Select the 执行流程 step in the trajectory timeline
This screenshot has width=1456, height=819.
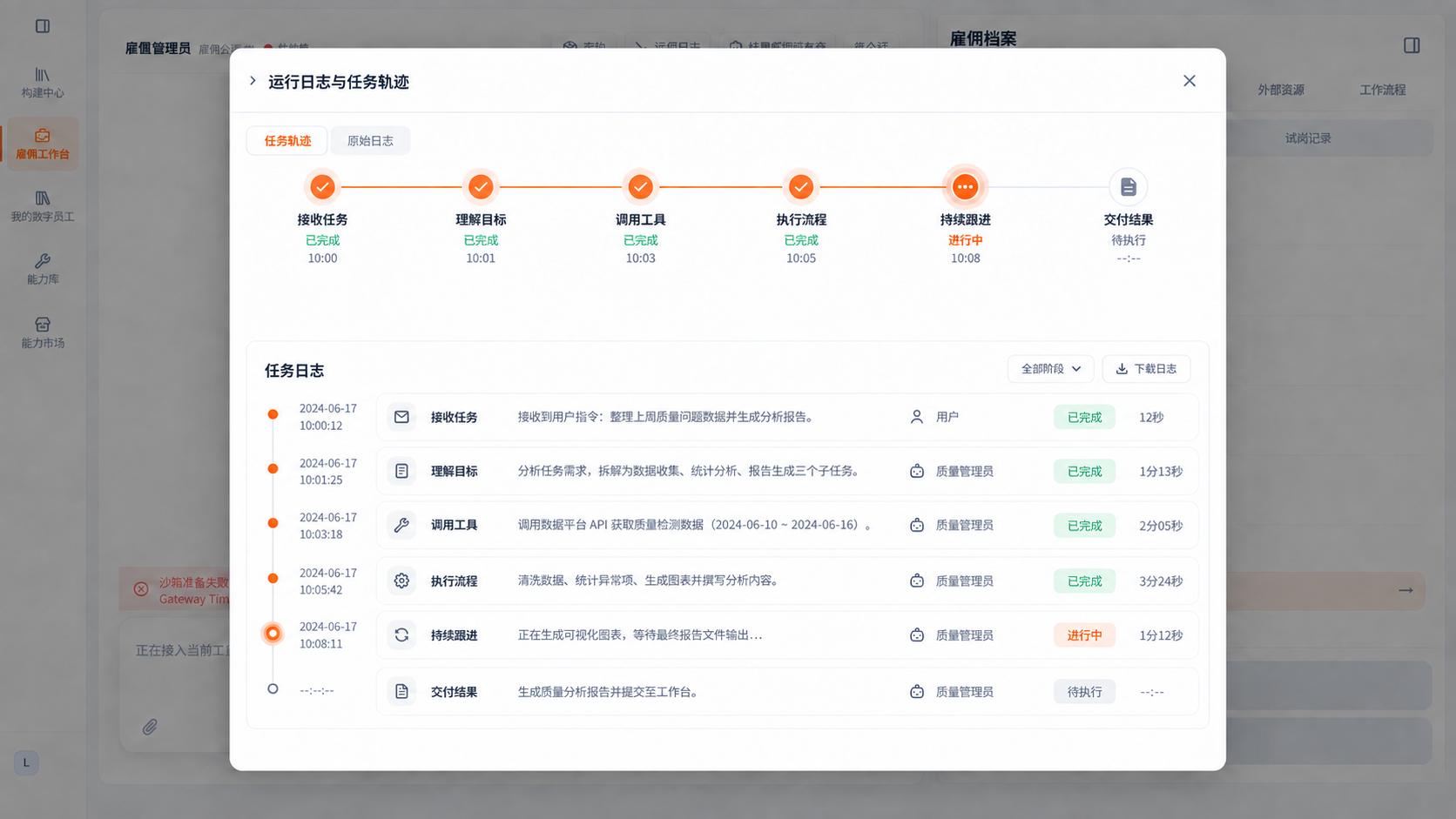pyautogui.click(x=801, y=186)
